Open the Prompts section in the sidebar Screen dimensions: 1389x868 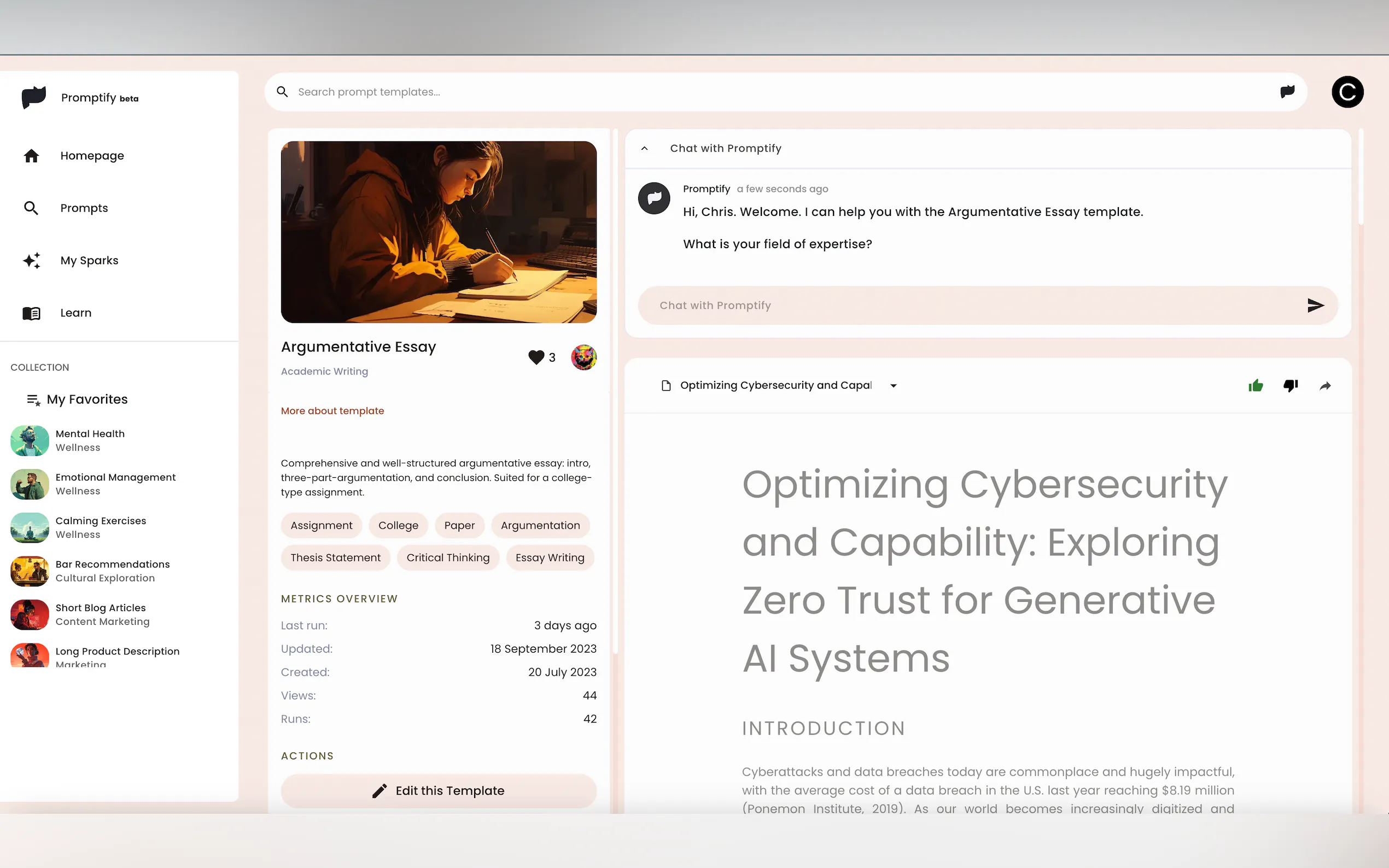pyautogui.click(x=84, y=208)
